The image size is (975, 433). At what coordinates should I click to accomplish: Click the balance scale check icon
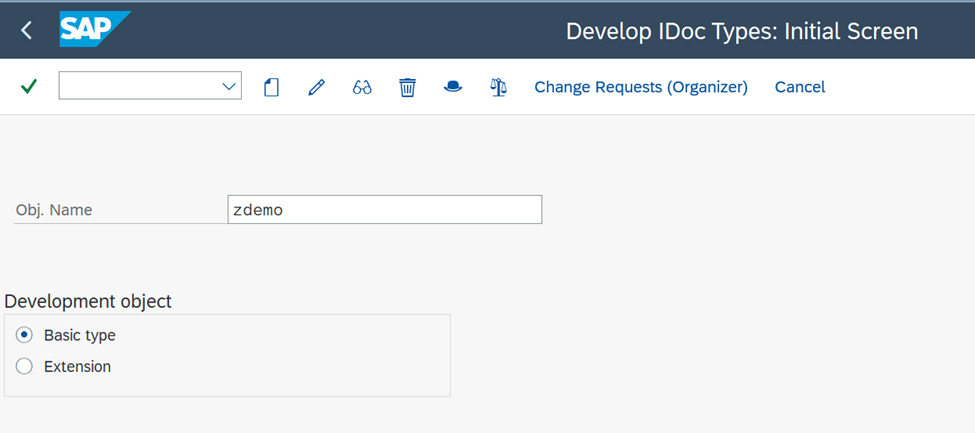498,87
